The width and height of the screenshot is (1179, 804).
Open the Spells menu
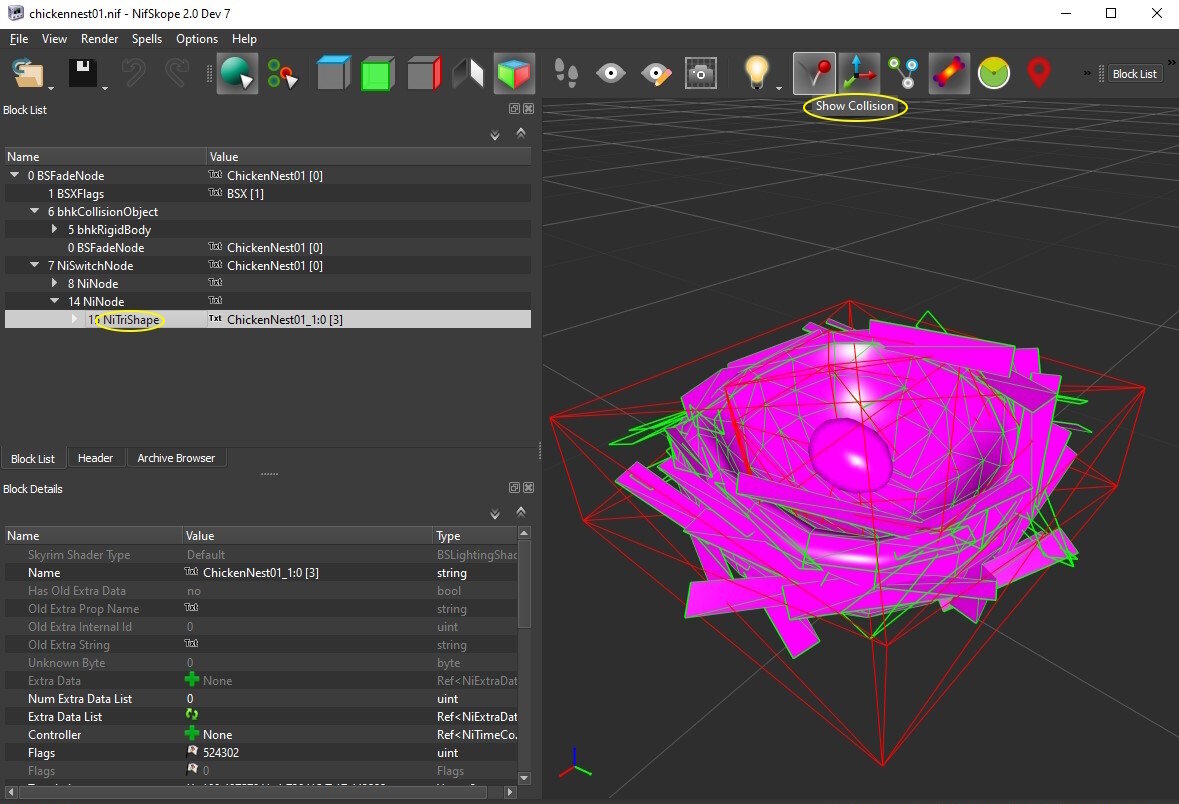pos(147,39)
